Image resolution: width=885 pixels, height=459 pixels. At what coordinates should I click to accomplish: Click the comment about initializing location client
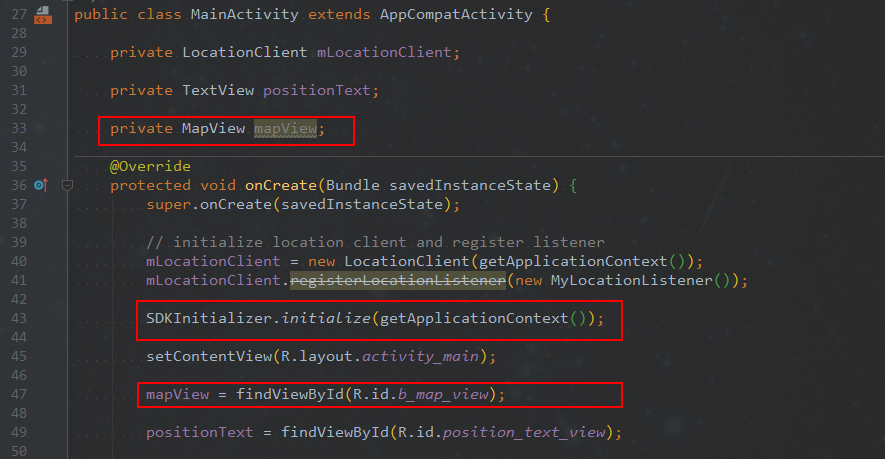pyautogui.click(x=375, y=242)
